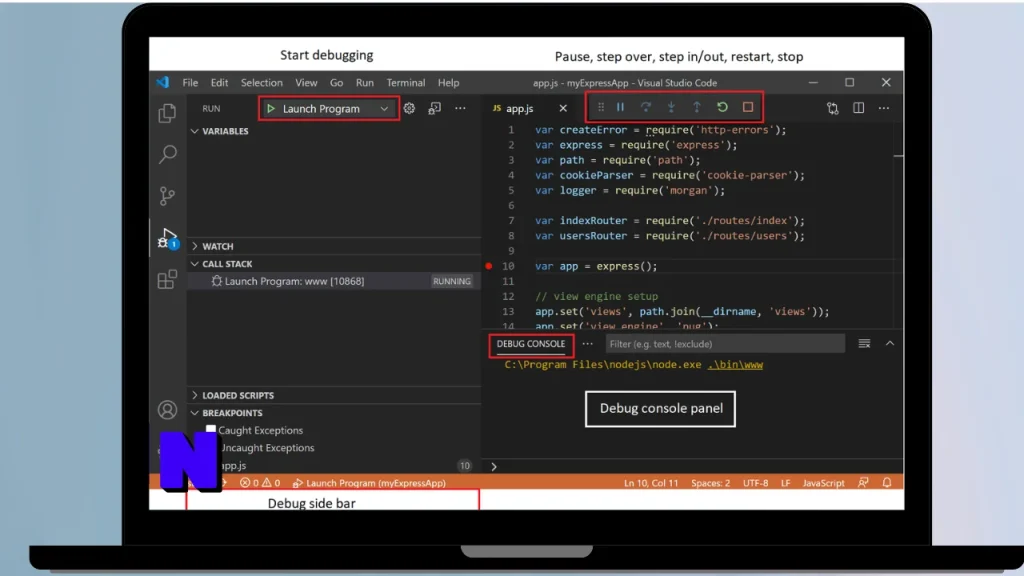Click Spaces: 2 indentation setting
1024x576 pixels.
[711, 483]
